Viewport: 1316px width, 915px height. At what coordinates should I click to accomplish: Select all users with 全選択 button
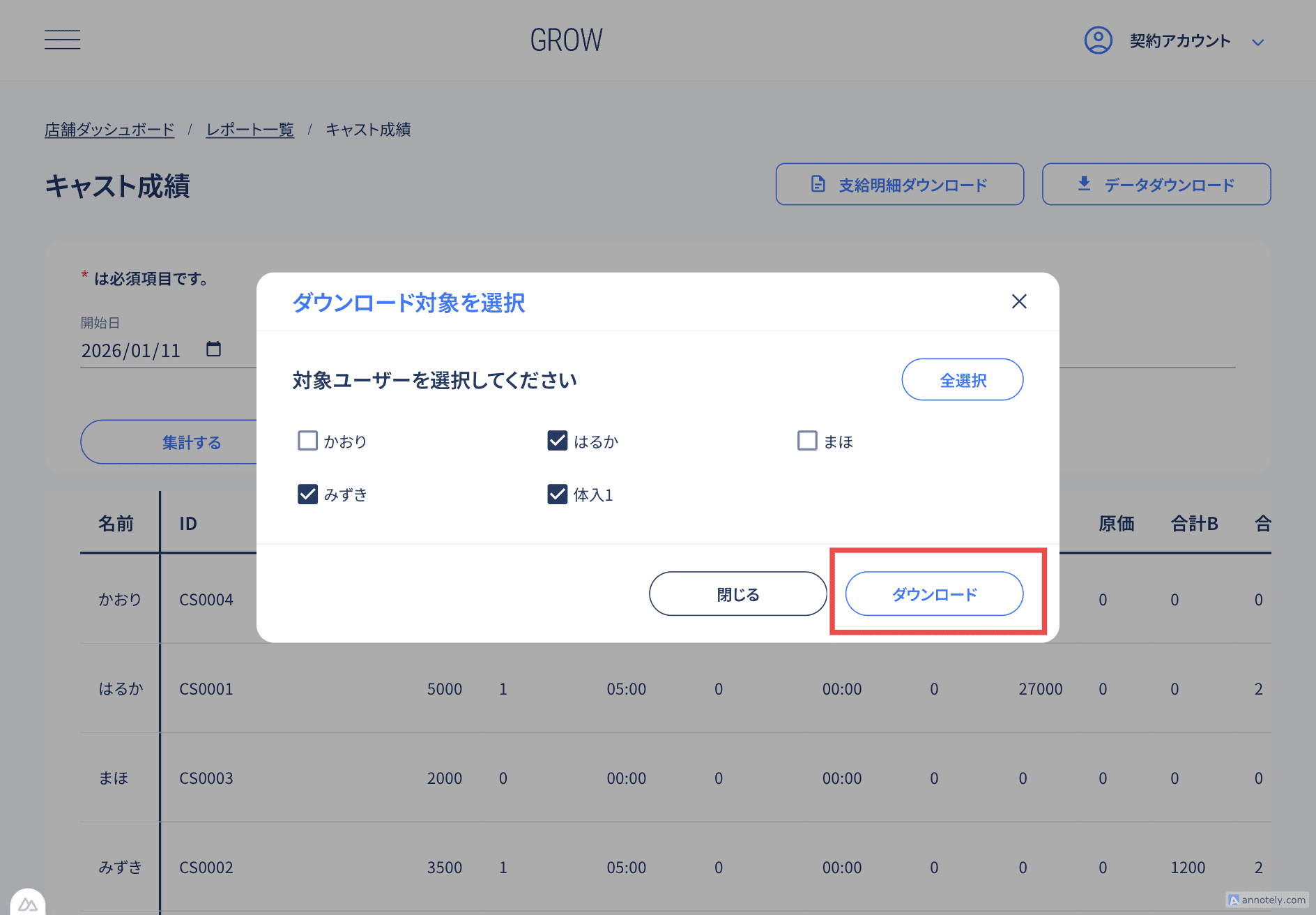(962, 379)
